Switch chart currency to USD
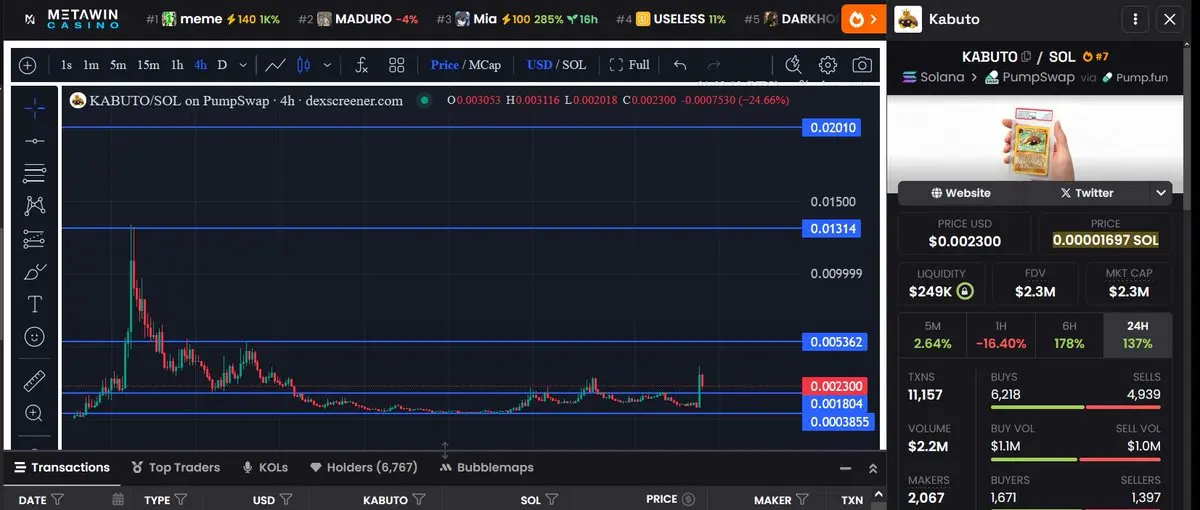The height and width of the screenshot is (510, 1200). coord(539,65)
